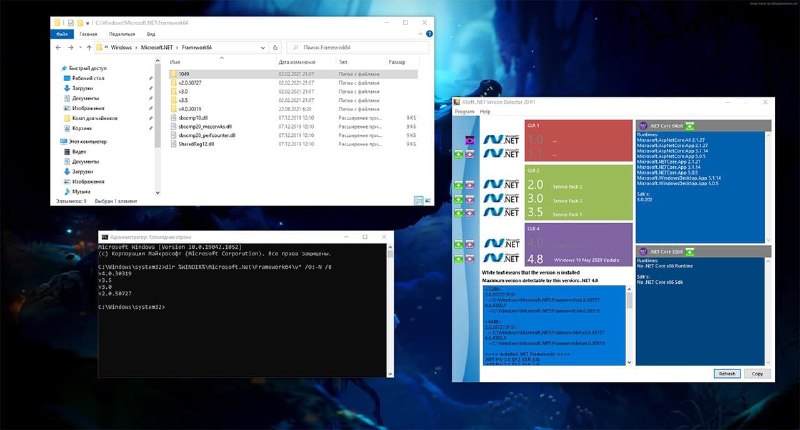Sort files by 'Дата изменения' column header
The height and width of the screenshot is (430, 800).
(296, 62)
